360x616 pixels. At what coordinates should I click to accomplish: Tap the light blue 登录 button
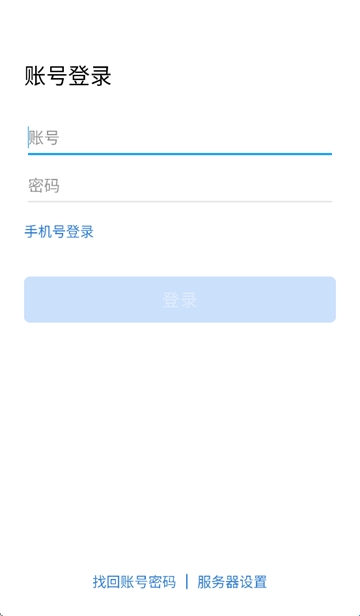180,300
